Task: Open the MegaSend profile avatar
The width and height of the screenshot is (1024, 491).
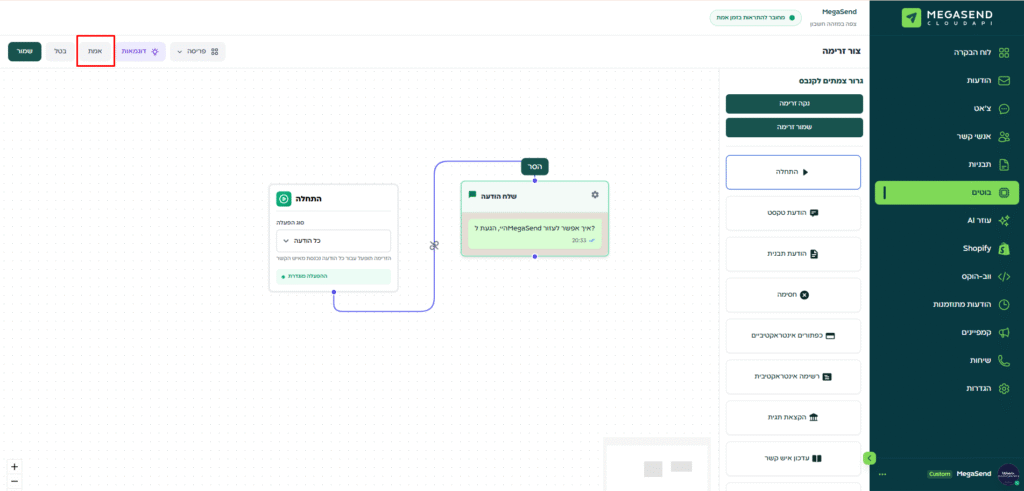Action: (x=1007, y=473)
